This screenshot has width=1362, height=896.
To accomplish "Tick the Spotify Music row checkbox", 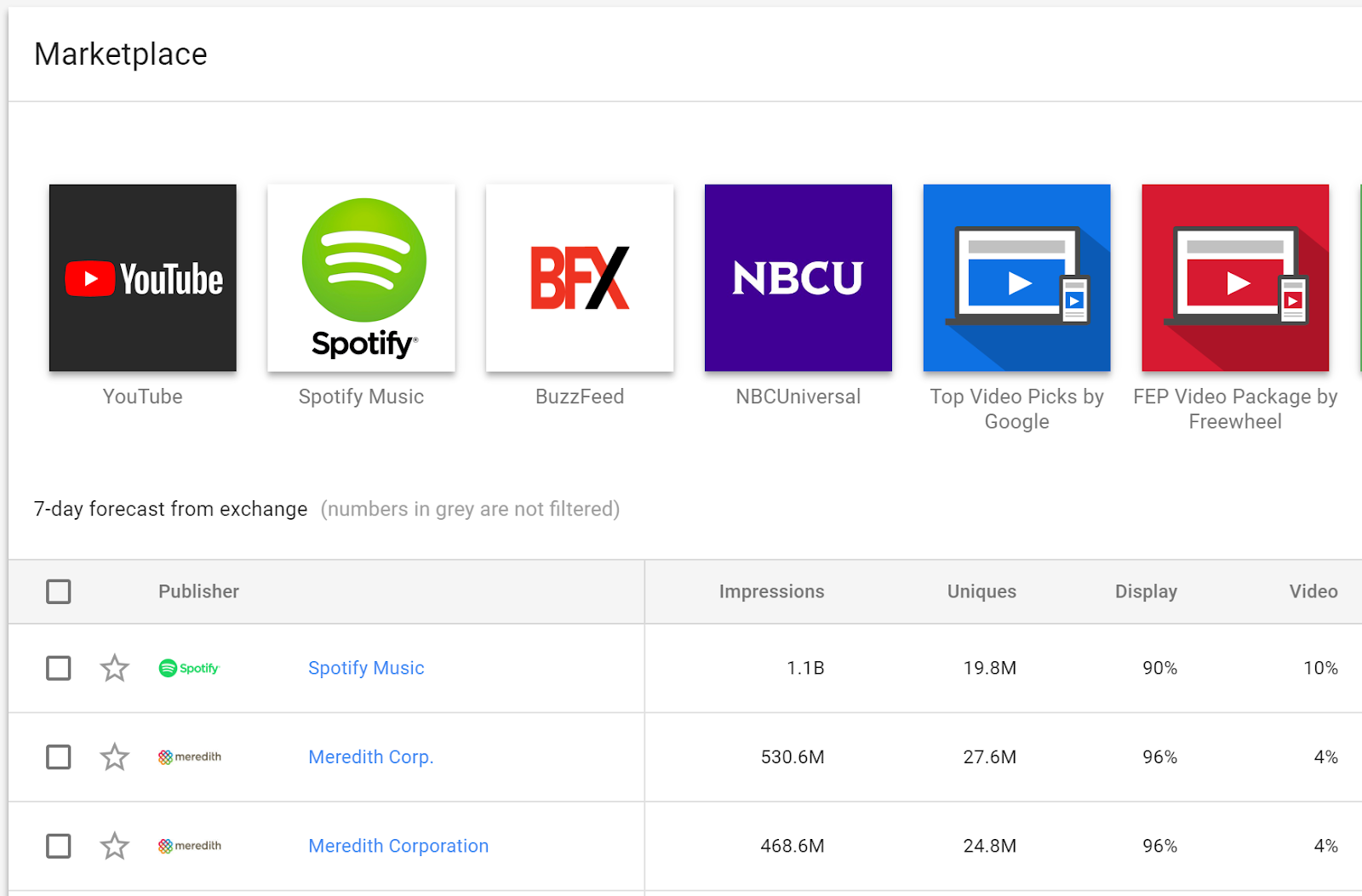I will 59,668.
